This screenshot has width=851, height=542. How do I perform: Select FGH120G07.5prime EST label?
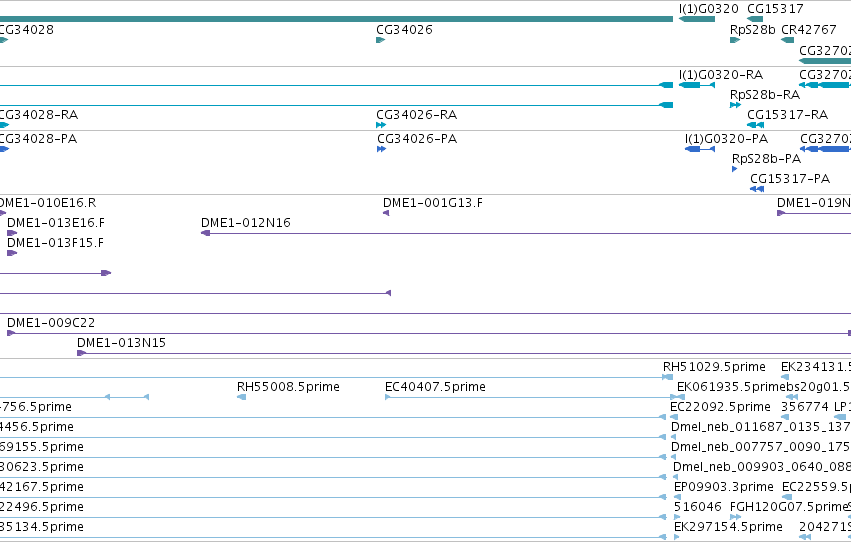[790, 507]
